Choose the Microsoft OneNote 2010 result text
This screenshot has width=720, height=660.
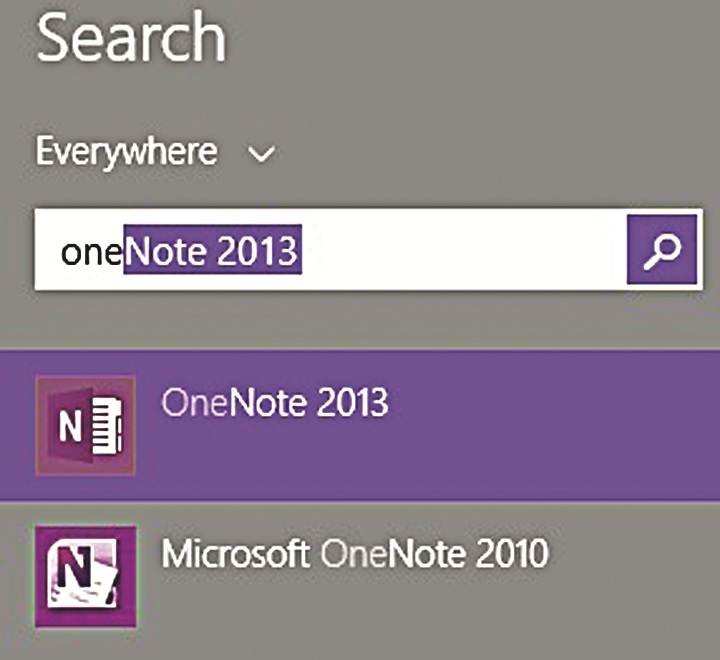click(355, 552)
